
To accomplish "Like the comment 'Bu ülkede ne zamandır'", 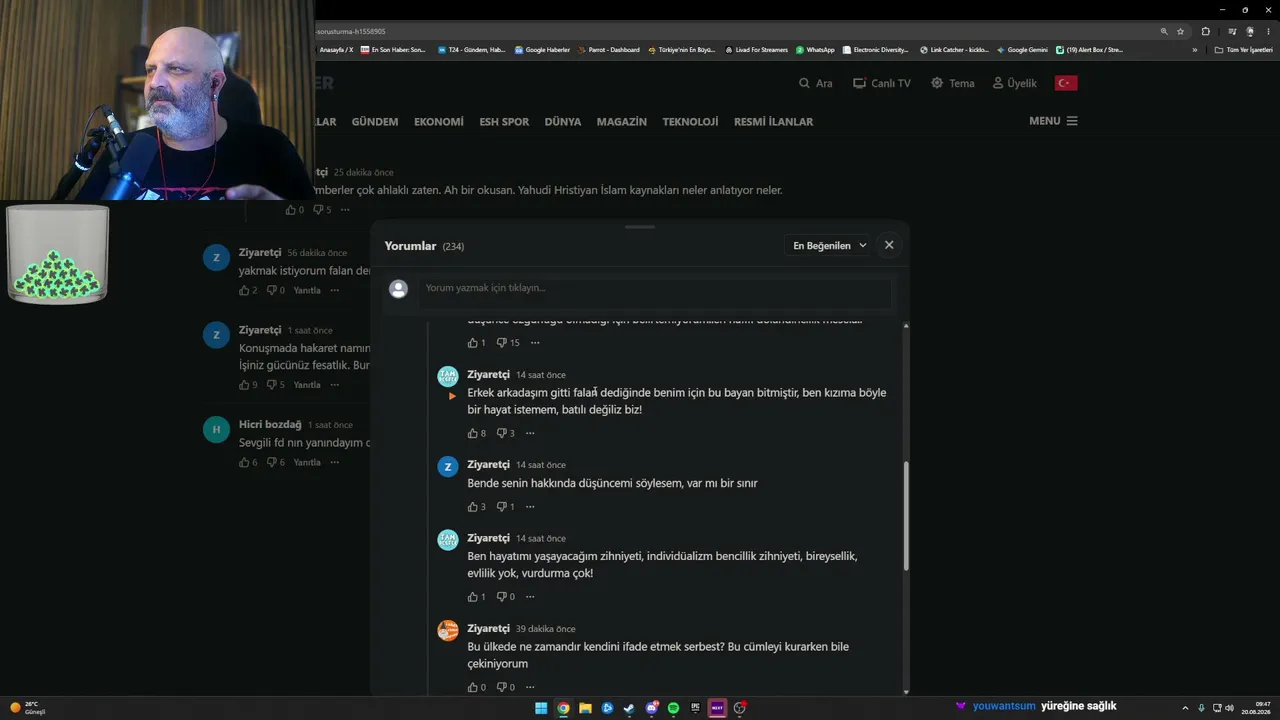I will pos(473,687).
